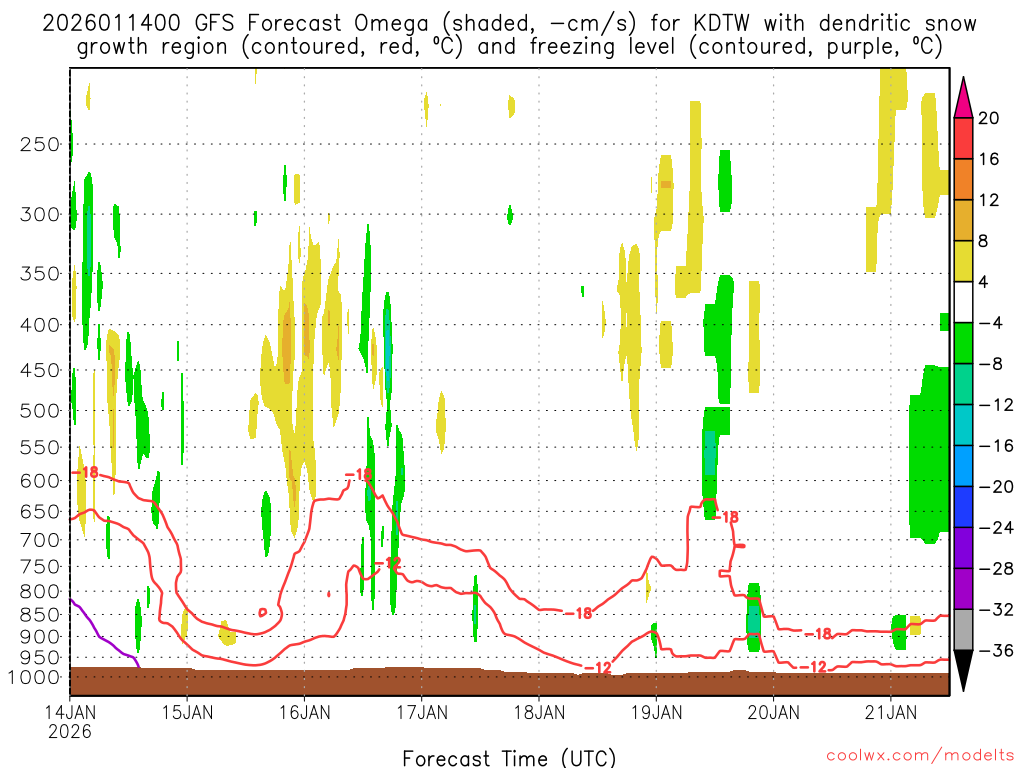Click the 250 pressure level label
Screen dimensions: 1024x768
pyautogui.click(x=40, y=144)
